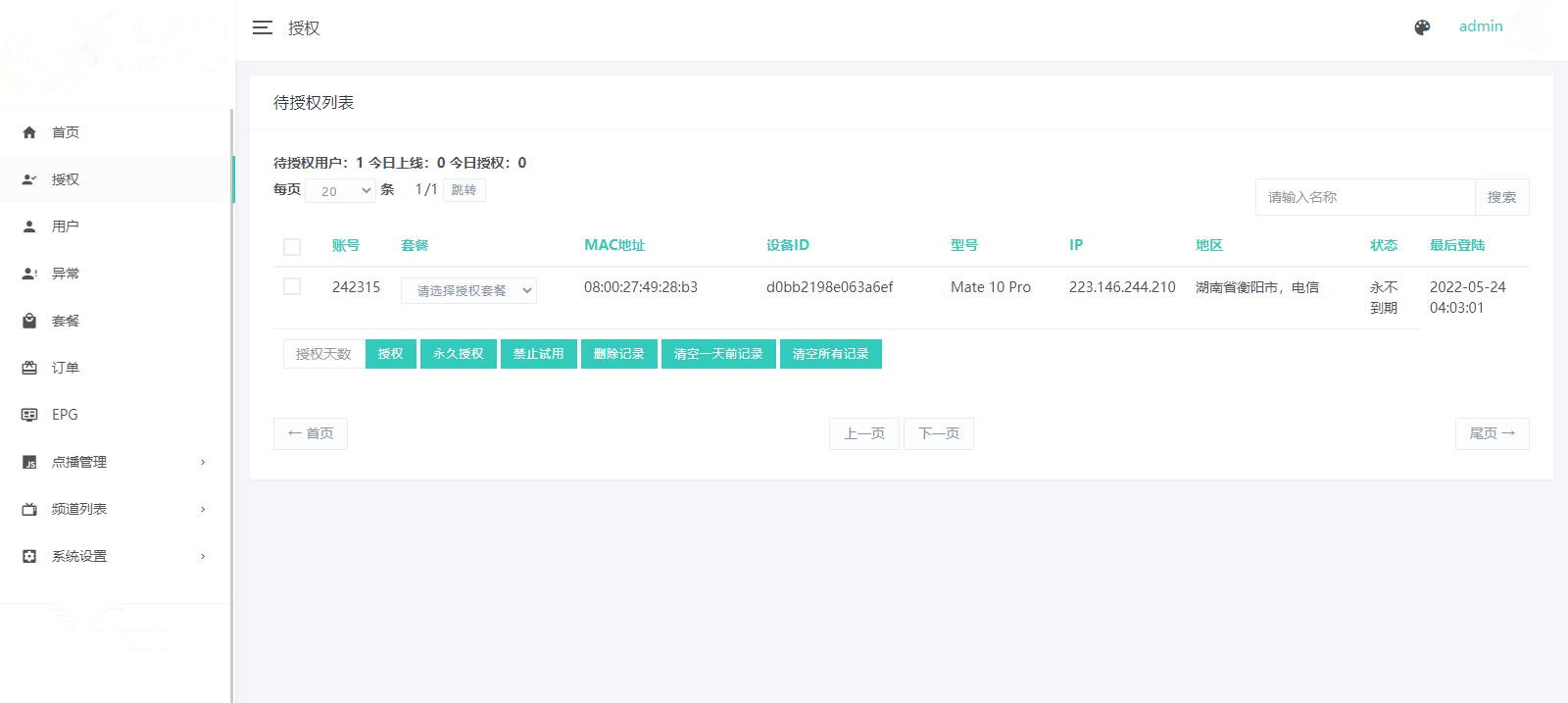Click the 上一页 button

[864, 433]
